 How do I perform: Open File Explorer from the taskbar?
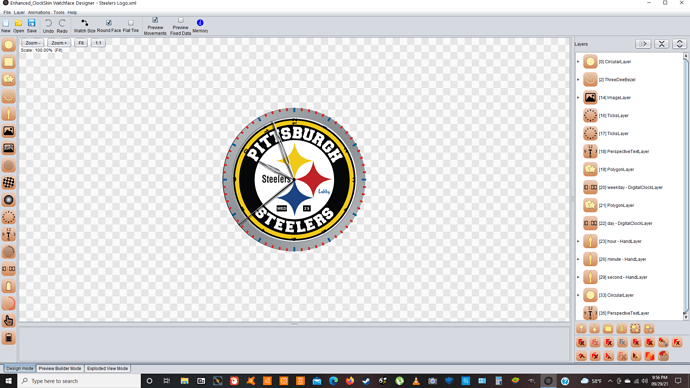pos(184,381)
